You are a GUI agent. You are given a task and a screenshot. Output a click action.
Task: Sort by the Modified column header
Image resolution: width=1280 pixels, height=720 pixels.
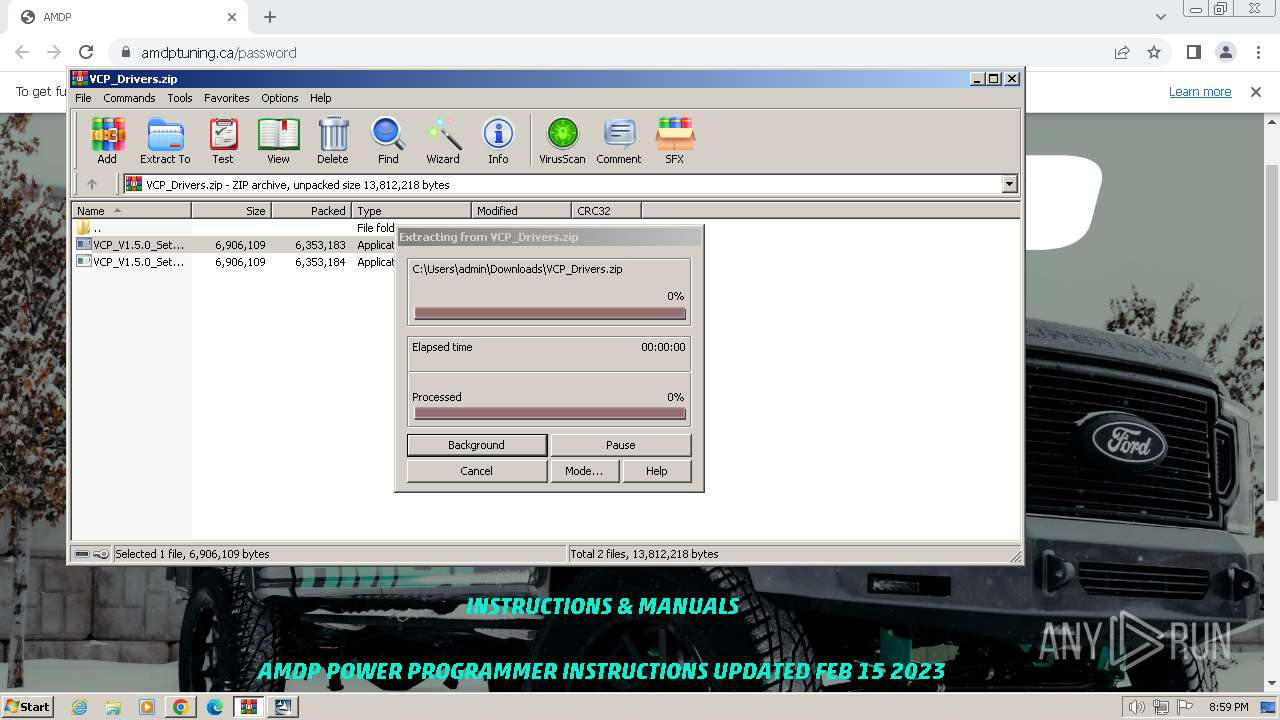[521, 210]
